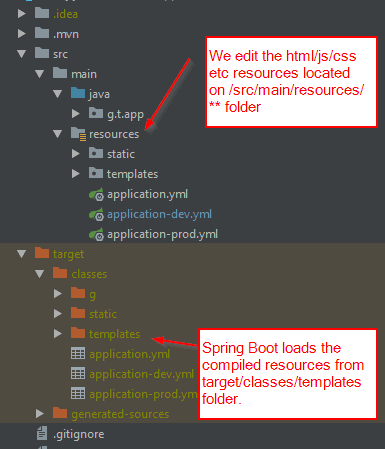Expand the .mvn folder arrow
This screenshot has width=385, height=449.
click(x=22, y=34)
